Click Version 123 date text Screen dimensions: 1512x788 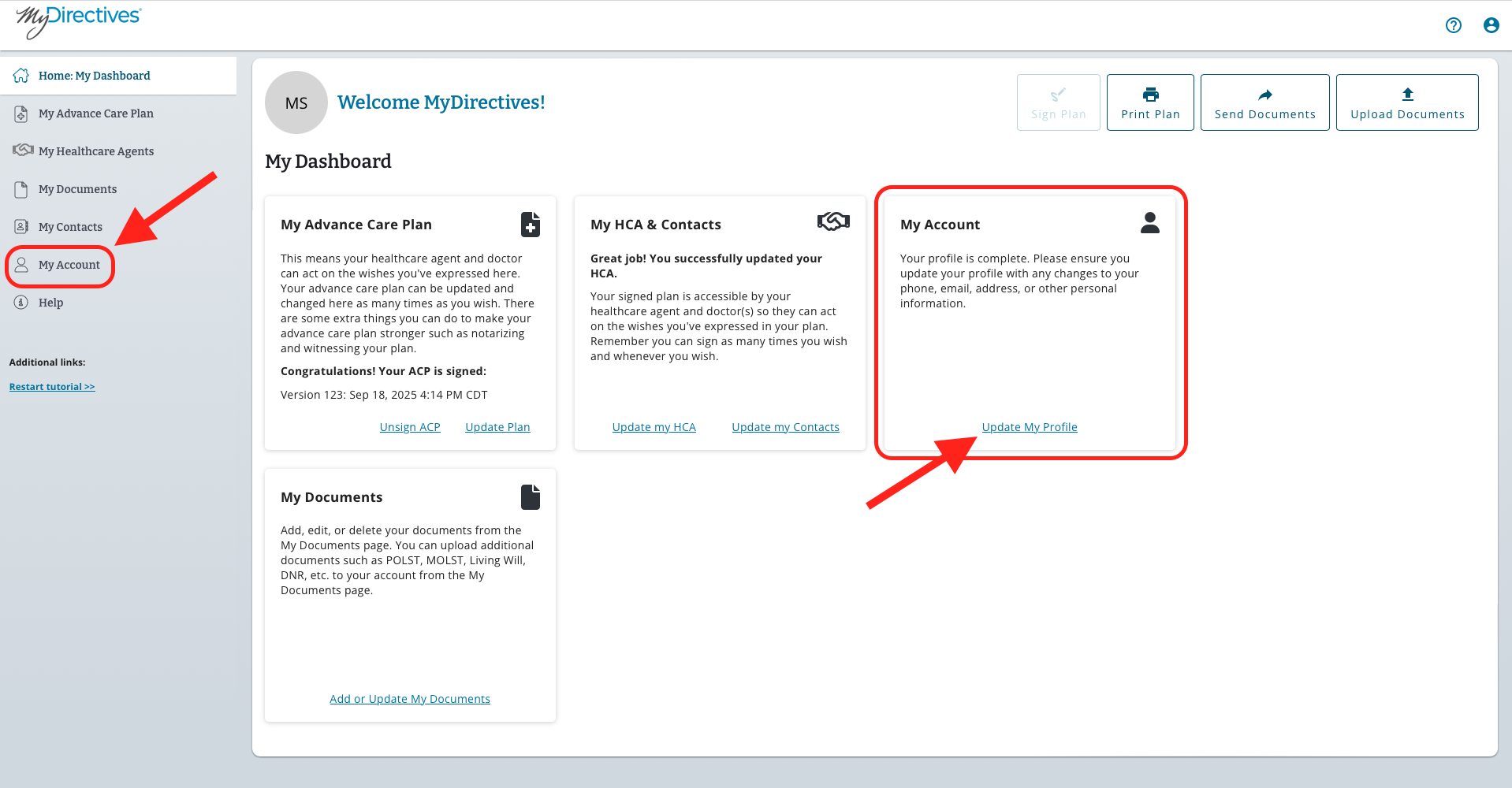point(384,395)
